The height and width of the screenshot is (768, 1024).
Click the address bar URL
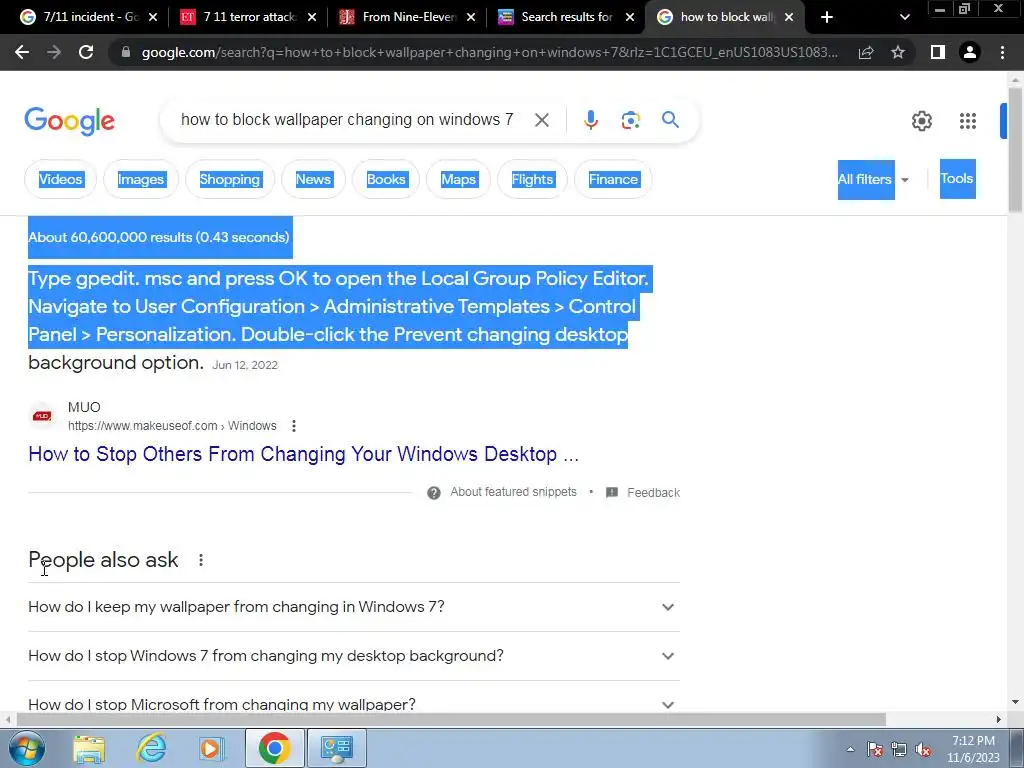(490, 52)
